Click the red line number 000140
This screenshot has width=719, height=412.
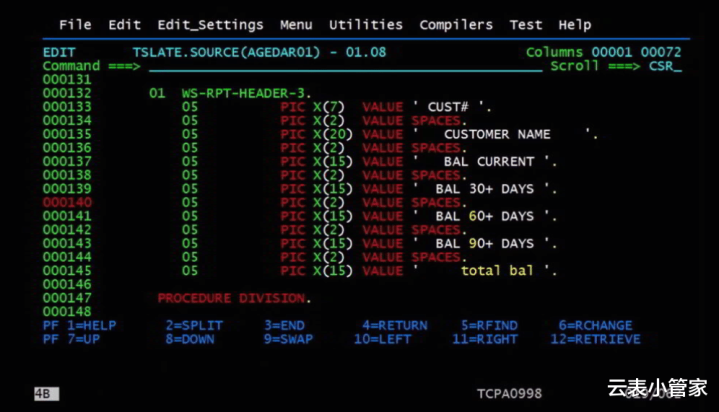click(67, 202)
